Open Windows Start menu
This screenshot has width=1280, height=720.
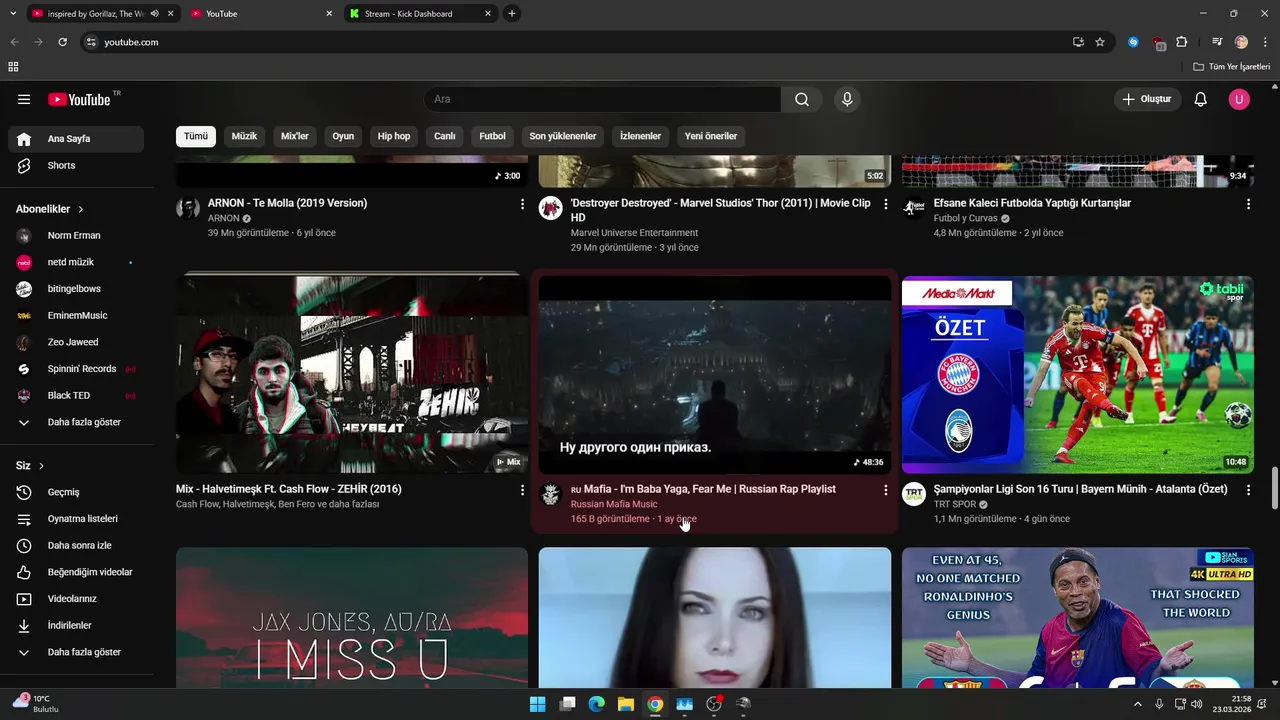tap(537, 704)
